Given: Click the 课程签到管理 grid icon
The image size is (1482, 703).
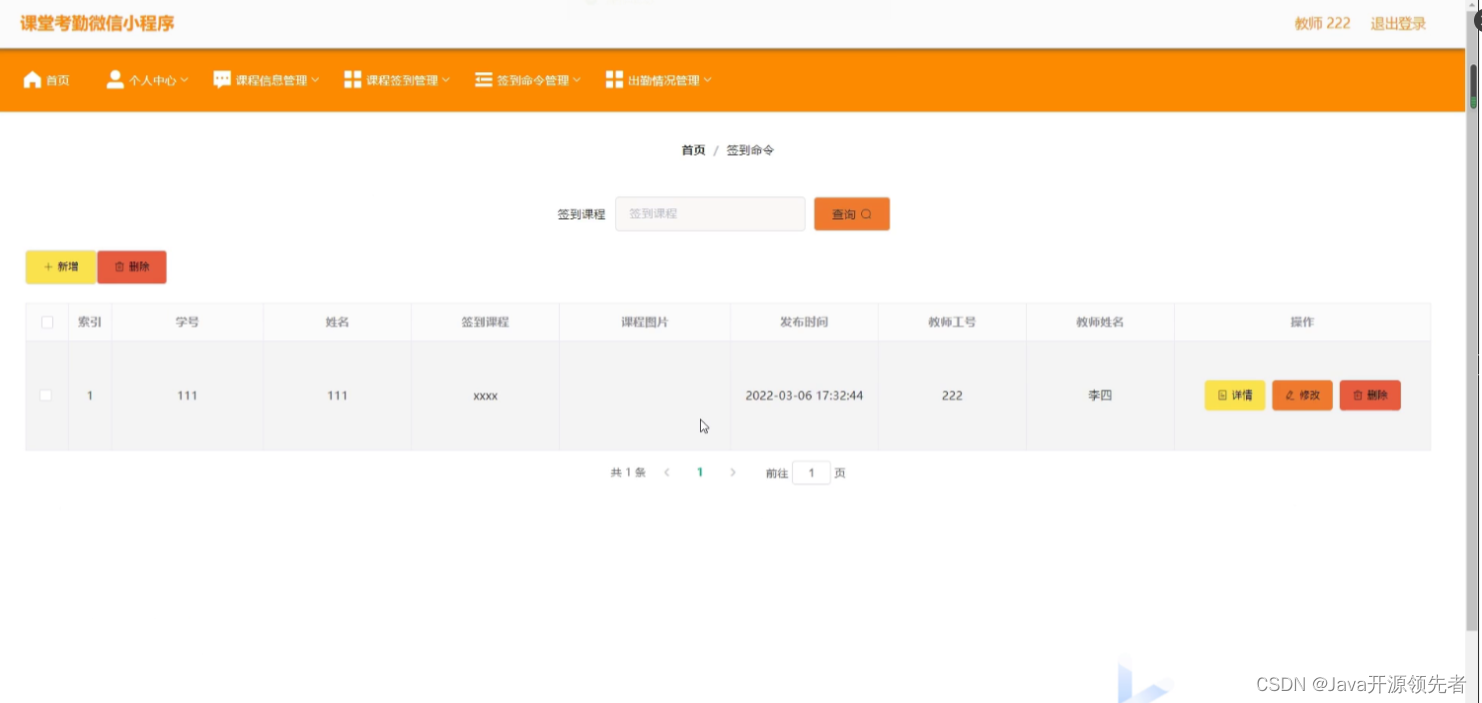Looking at the screenshot, I should coord(353,79).
